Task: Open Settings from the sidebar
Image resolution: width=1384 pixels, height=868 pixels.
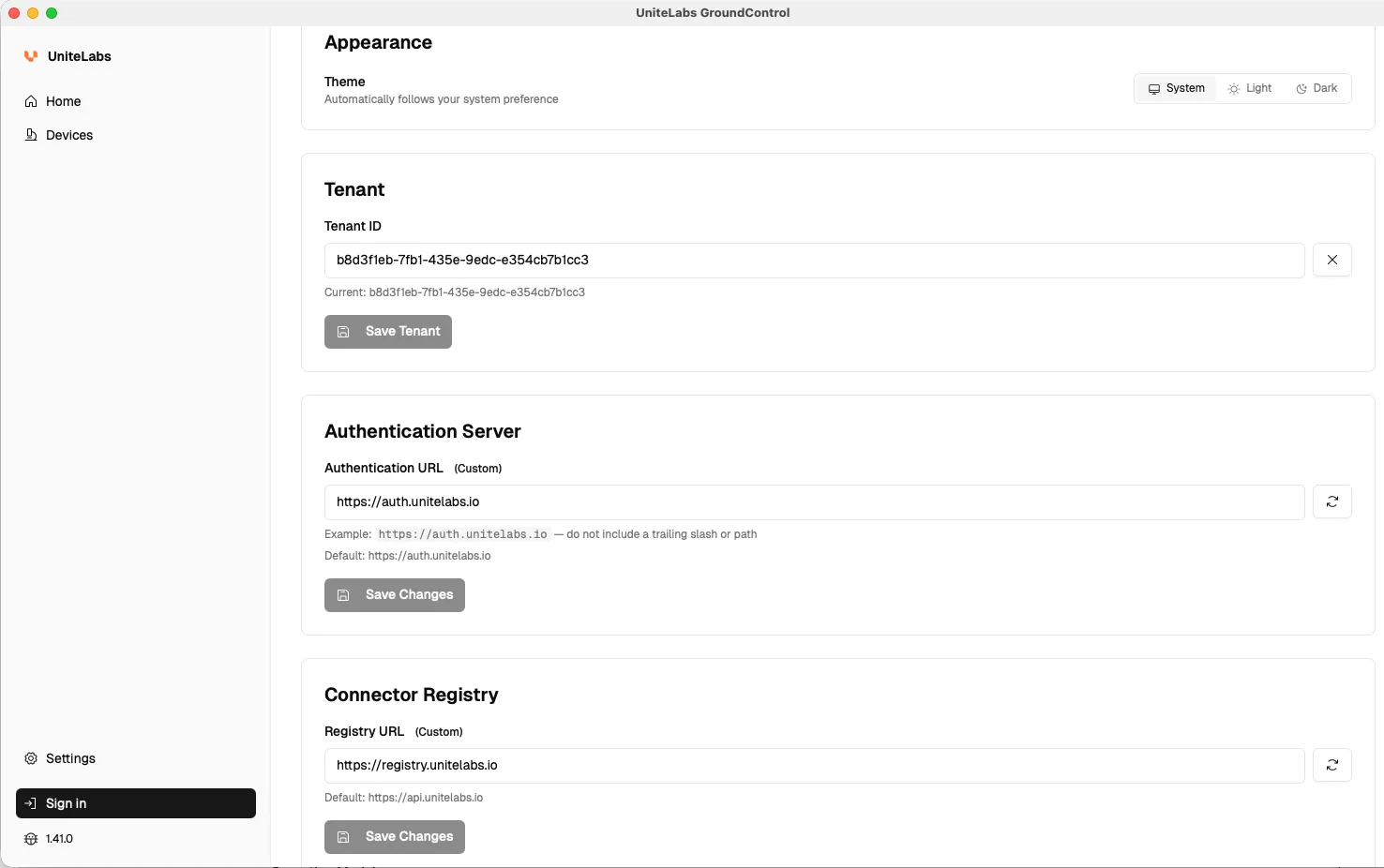Action: click(x=136, y=758)
